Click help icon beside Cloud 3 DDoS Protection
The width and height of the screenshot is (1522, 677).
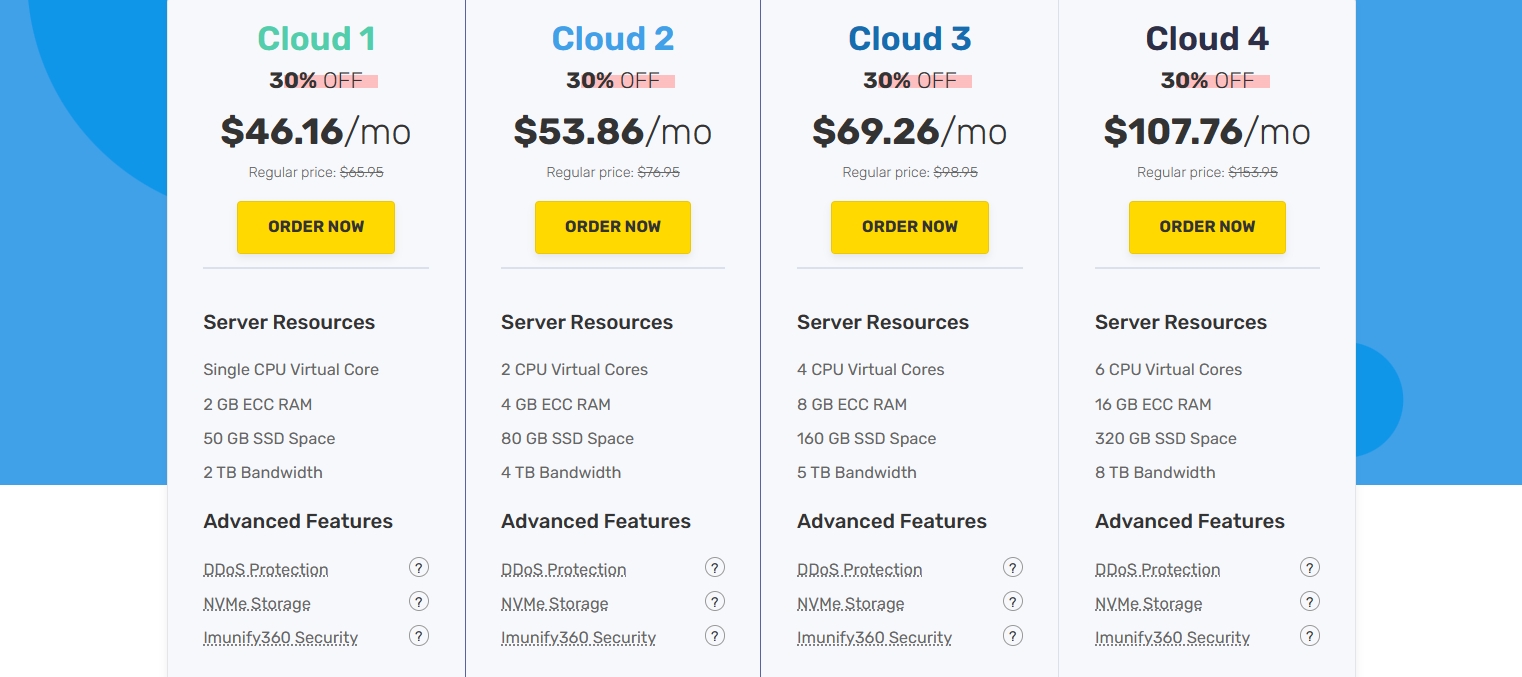(1013, 568)
